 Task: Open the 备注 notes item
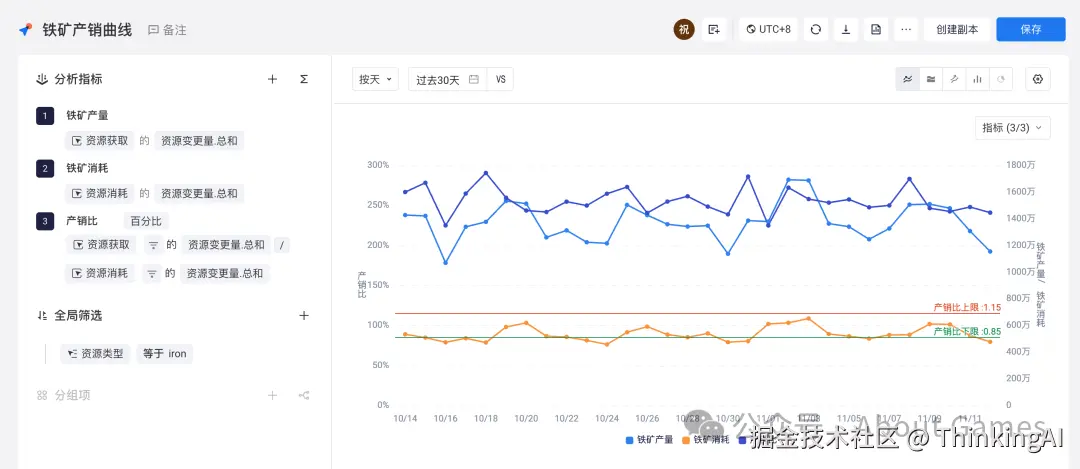pos(167,30)
